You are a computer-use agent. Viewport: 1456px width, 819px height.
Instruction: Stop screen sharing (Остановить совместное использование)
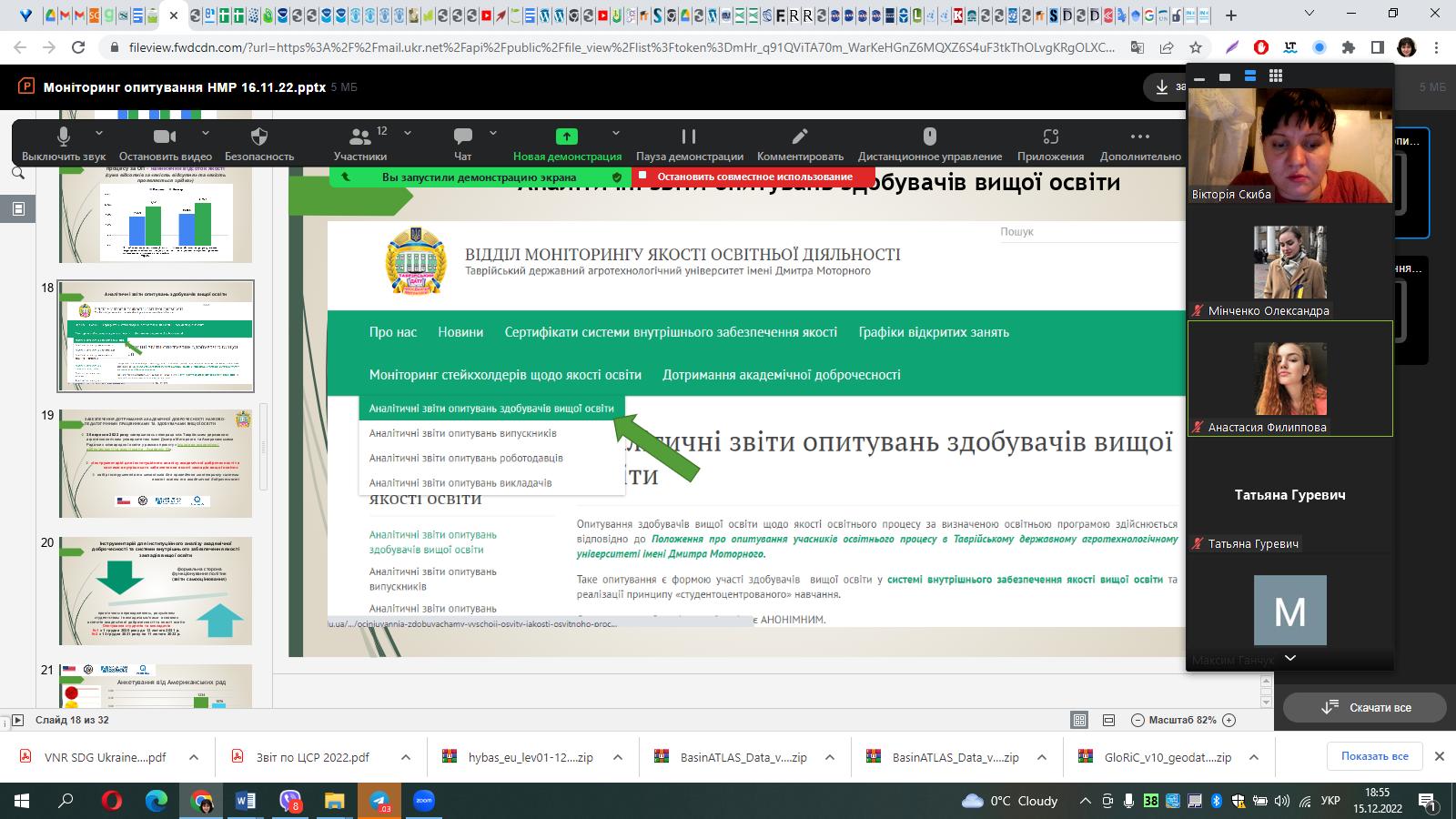pyautogui.click(x=753, y=177)
